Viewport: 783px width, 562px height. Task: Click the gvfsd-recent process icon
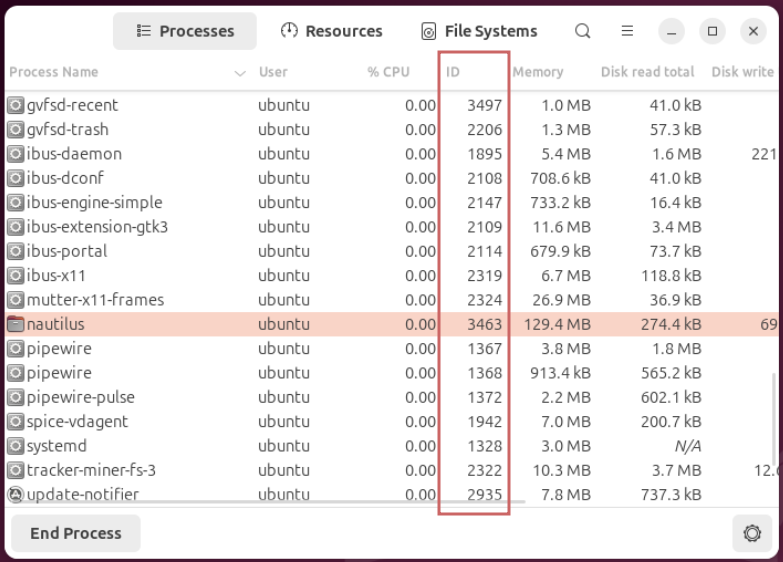15,105
